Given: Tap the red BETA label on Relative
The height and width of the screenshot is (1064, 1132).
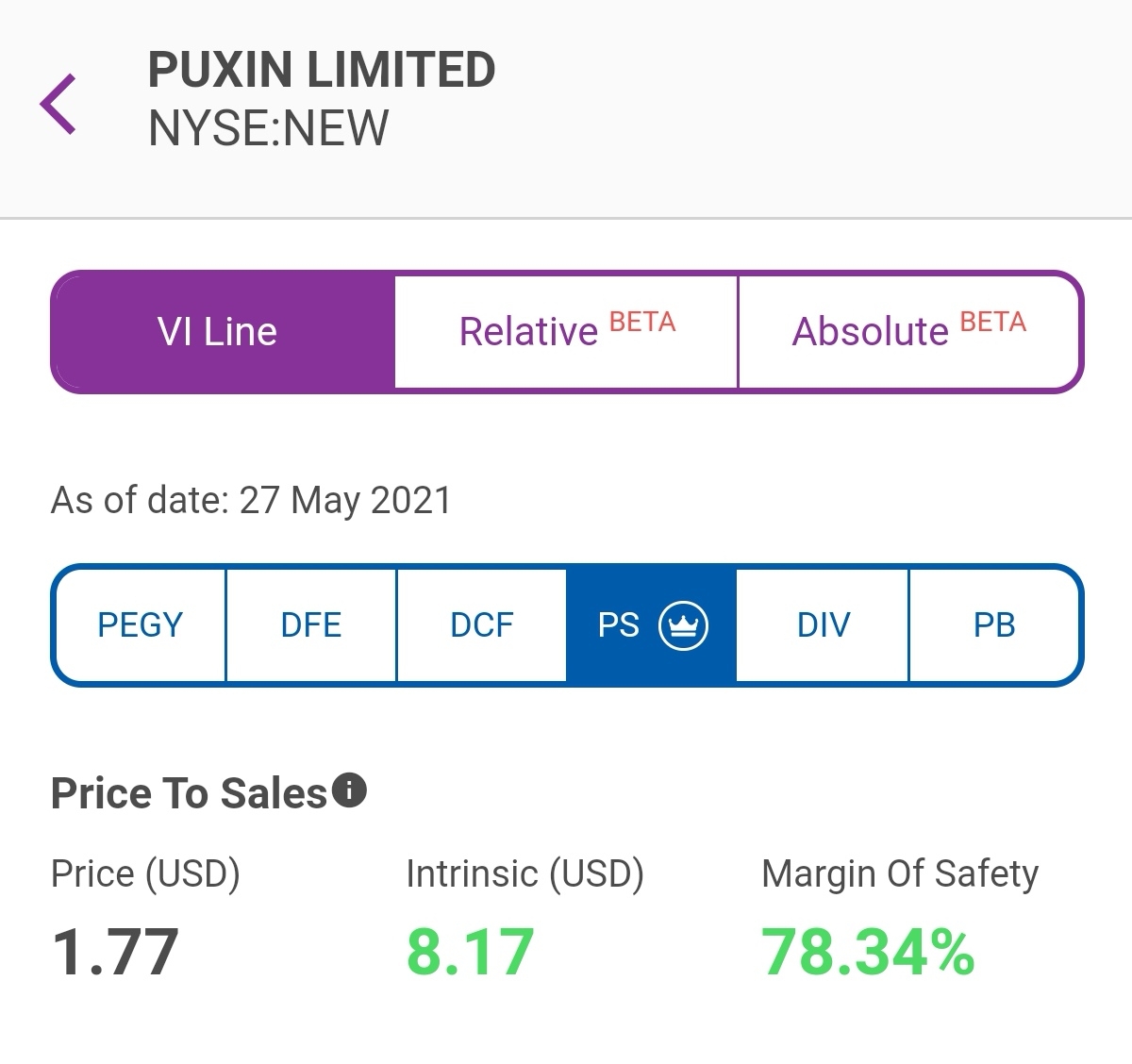Looking at the screenshot, I should click(x=642, y=323).
